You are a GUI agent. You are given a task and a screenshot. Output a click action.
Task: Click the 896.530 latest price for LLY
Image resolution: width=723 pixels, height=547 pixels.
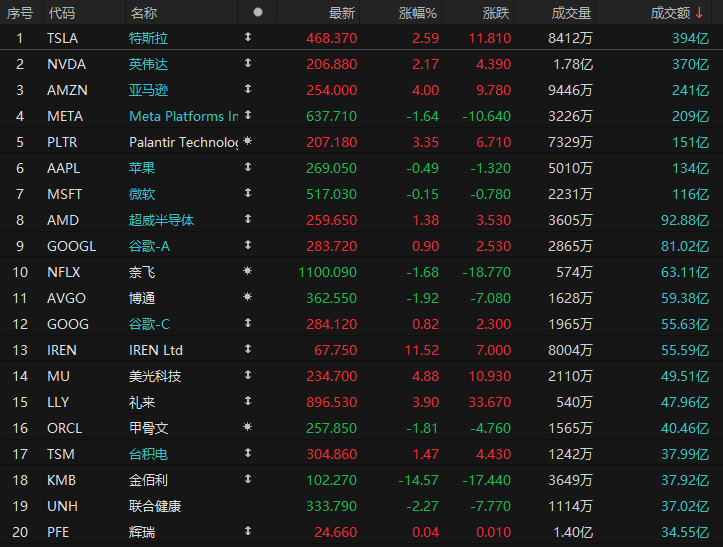332,402
